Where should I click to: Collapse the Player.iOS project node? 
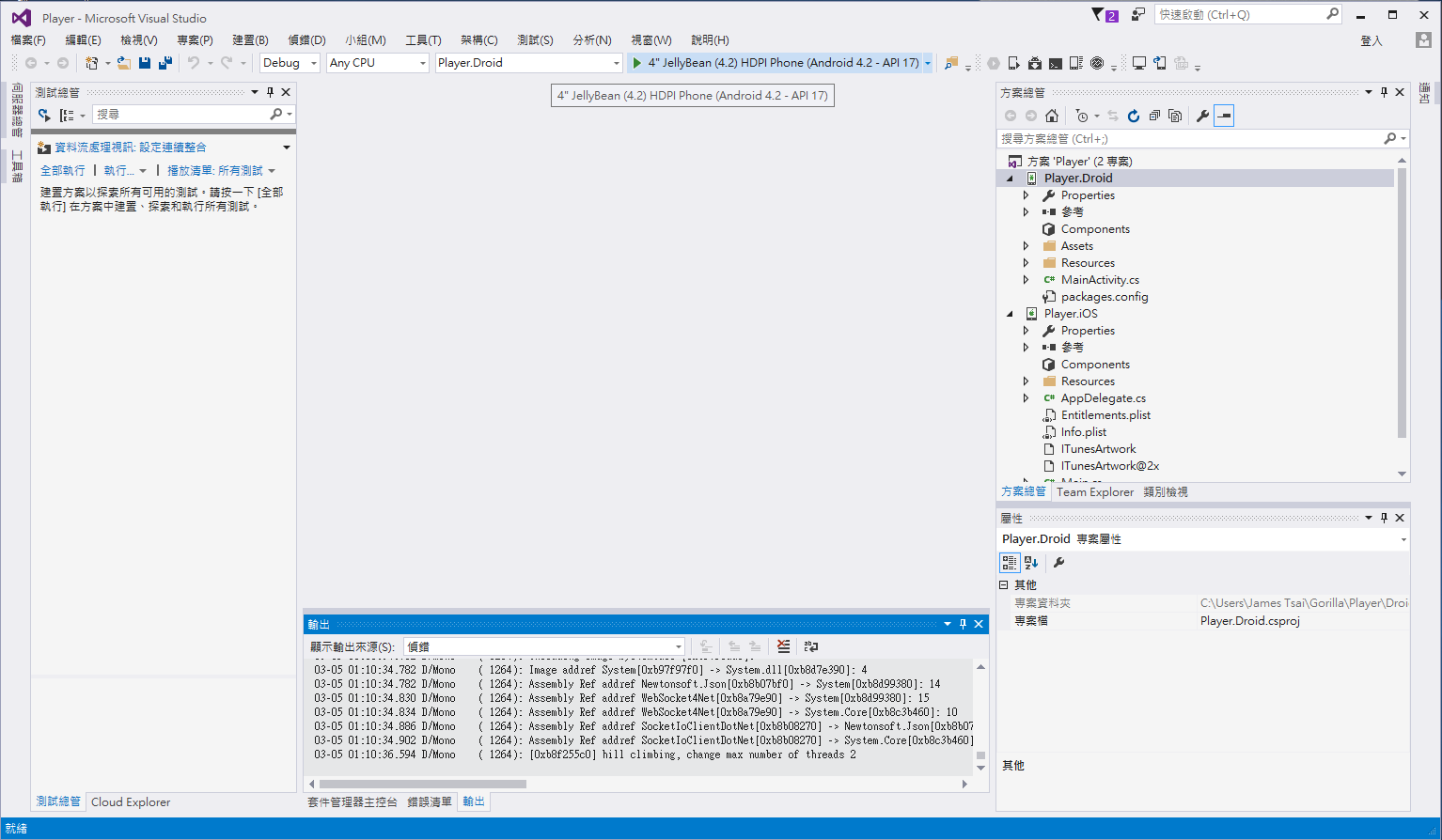[1011, 314]
